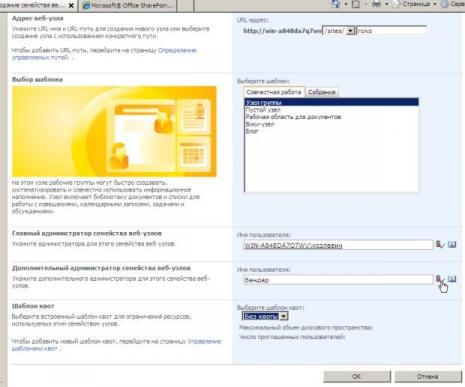Click the secondary administrator field with Бендер
This screenshot has height=387, width=465.
tap(338, 280)
